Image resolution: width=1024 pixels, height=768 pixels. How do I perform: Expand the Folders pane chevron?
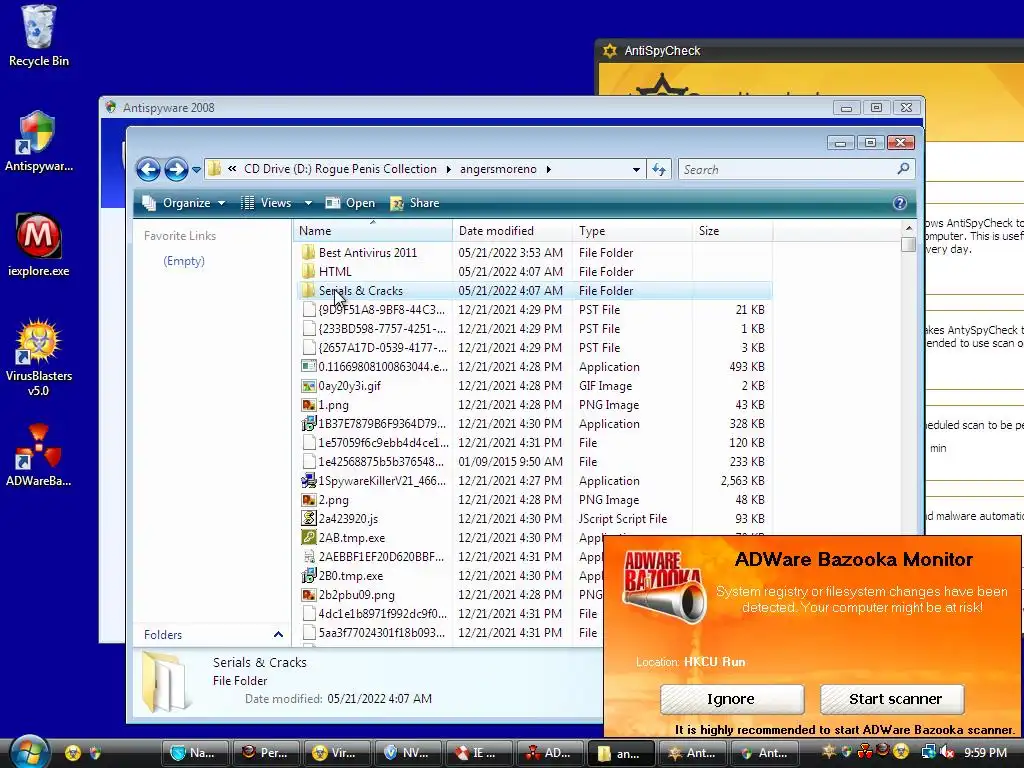[x=278, y=634]
